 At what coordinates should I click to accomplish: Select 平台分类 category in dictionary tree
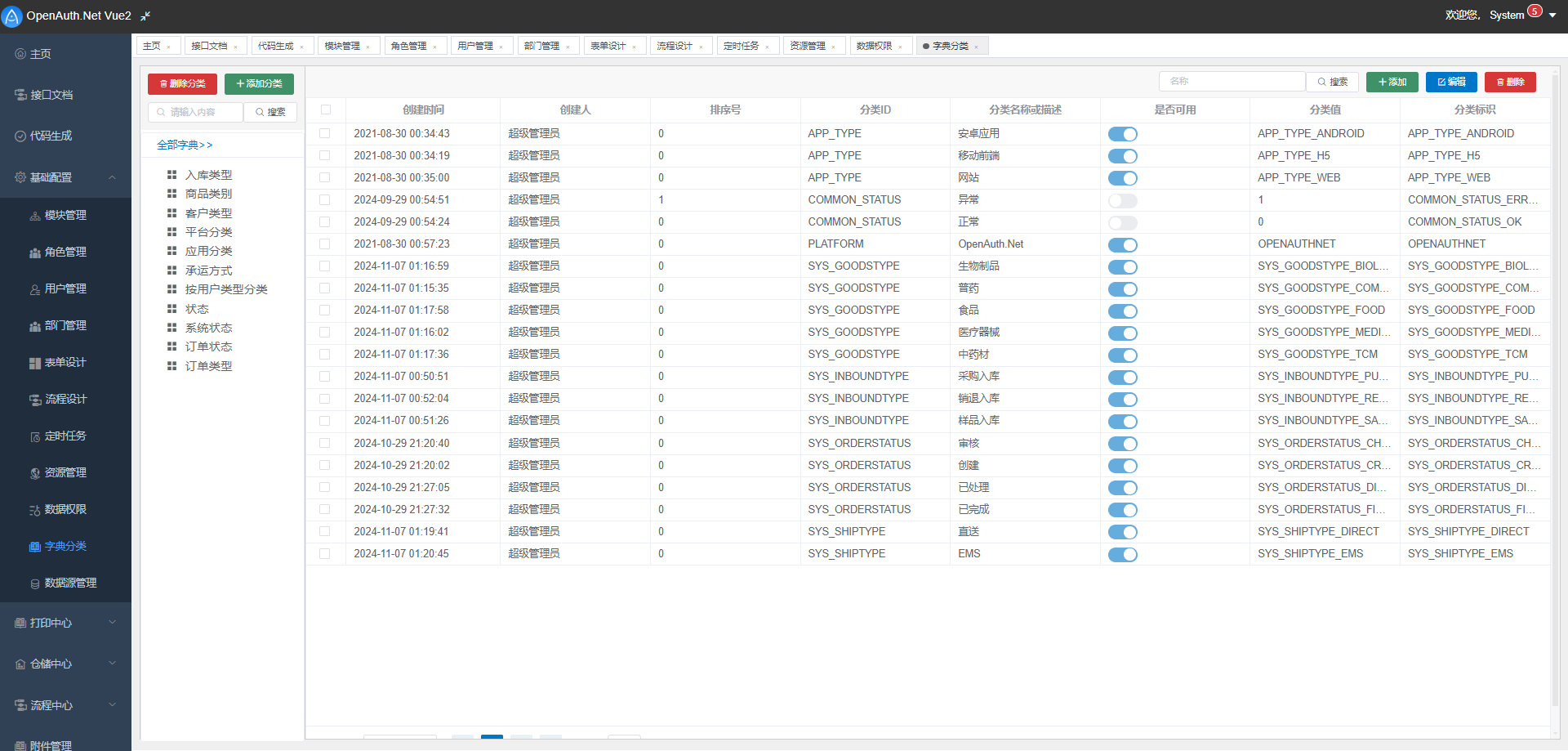(208, 232)
